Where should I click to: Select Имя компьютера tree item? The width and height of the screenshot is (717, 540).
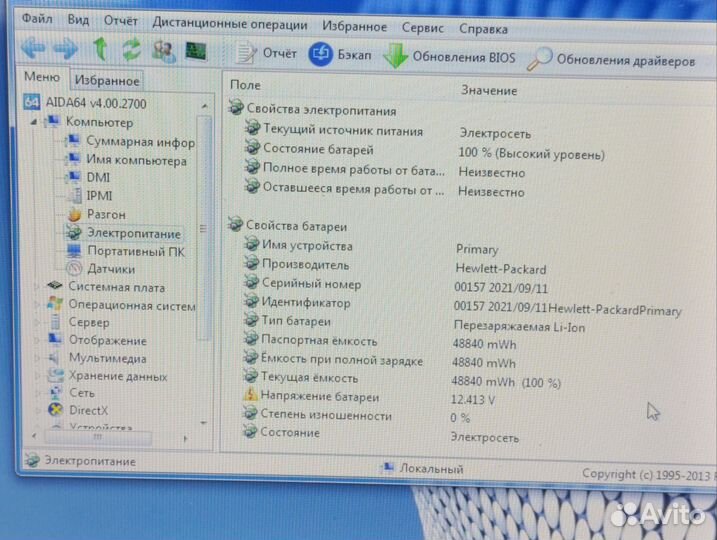126,160
